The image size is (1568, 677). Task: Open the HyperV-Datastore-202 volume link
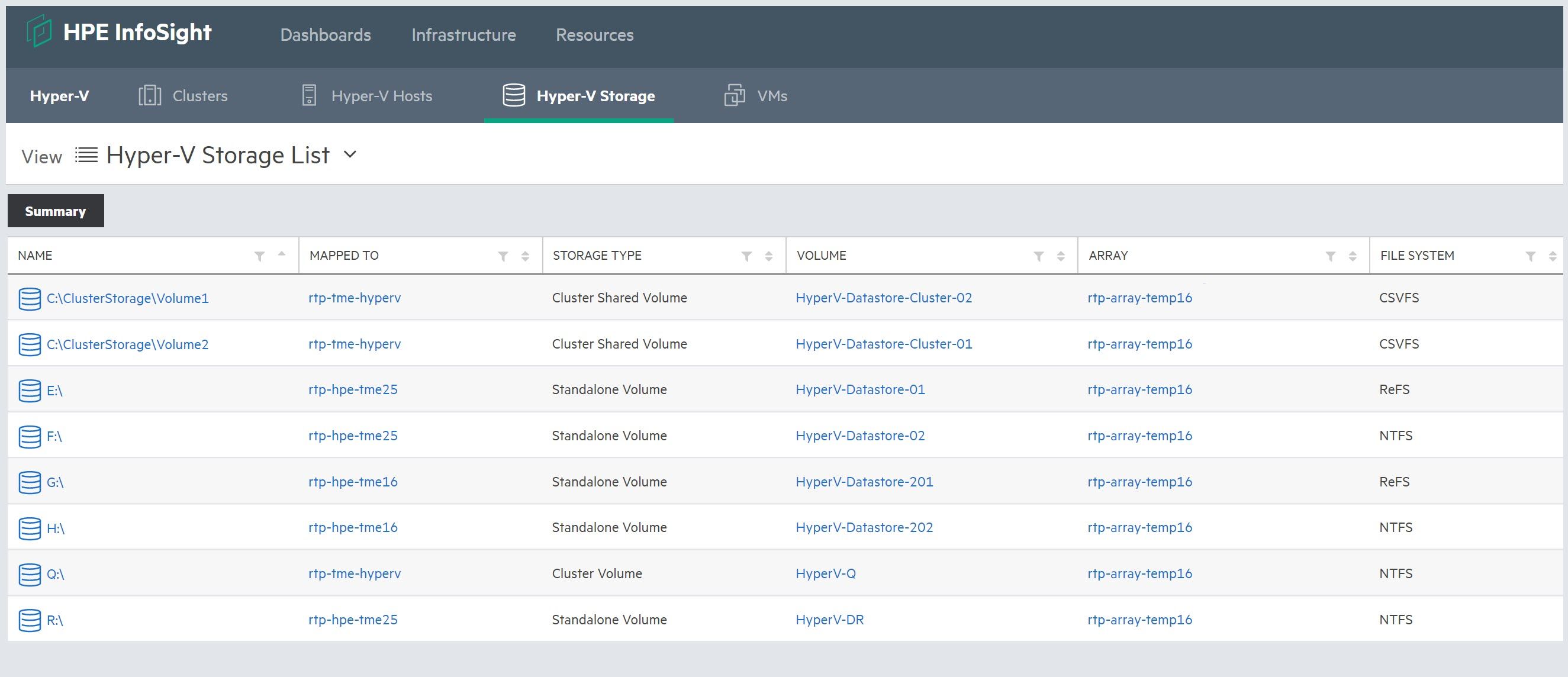pyautogui.click(x=864, y=527)
